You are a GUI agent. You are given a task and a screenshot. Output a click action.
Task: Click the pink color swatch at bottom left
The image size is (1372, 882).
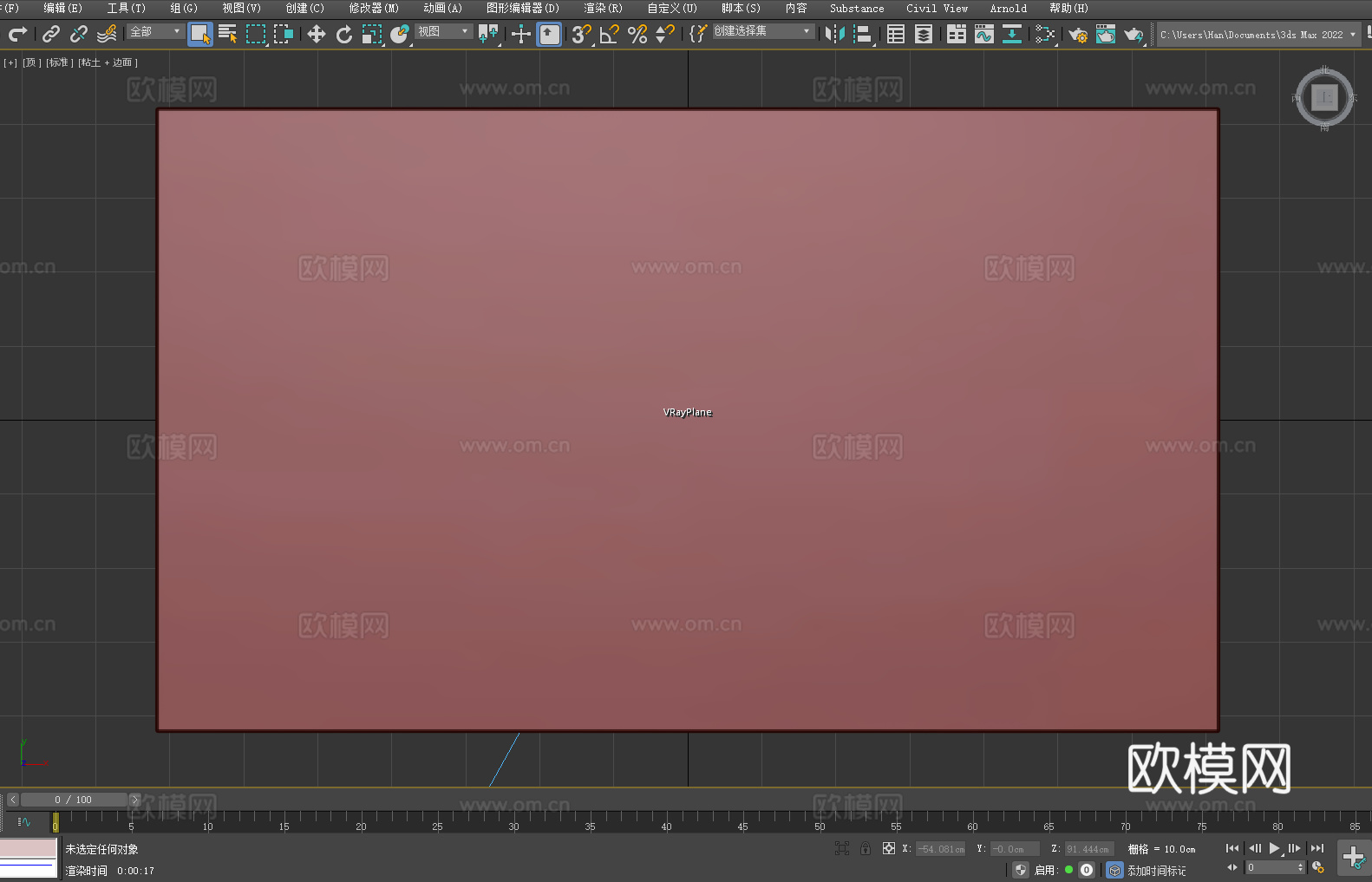(29, 847)
